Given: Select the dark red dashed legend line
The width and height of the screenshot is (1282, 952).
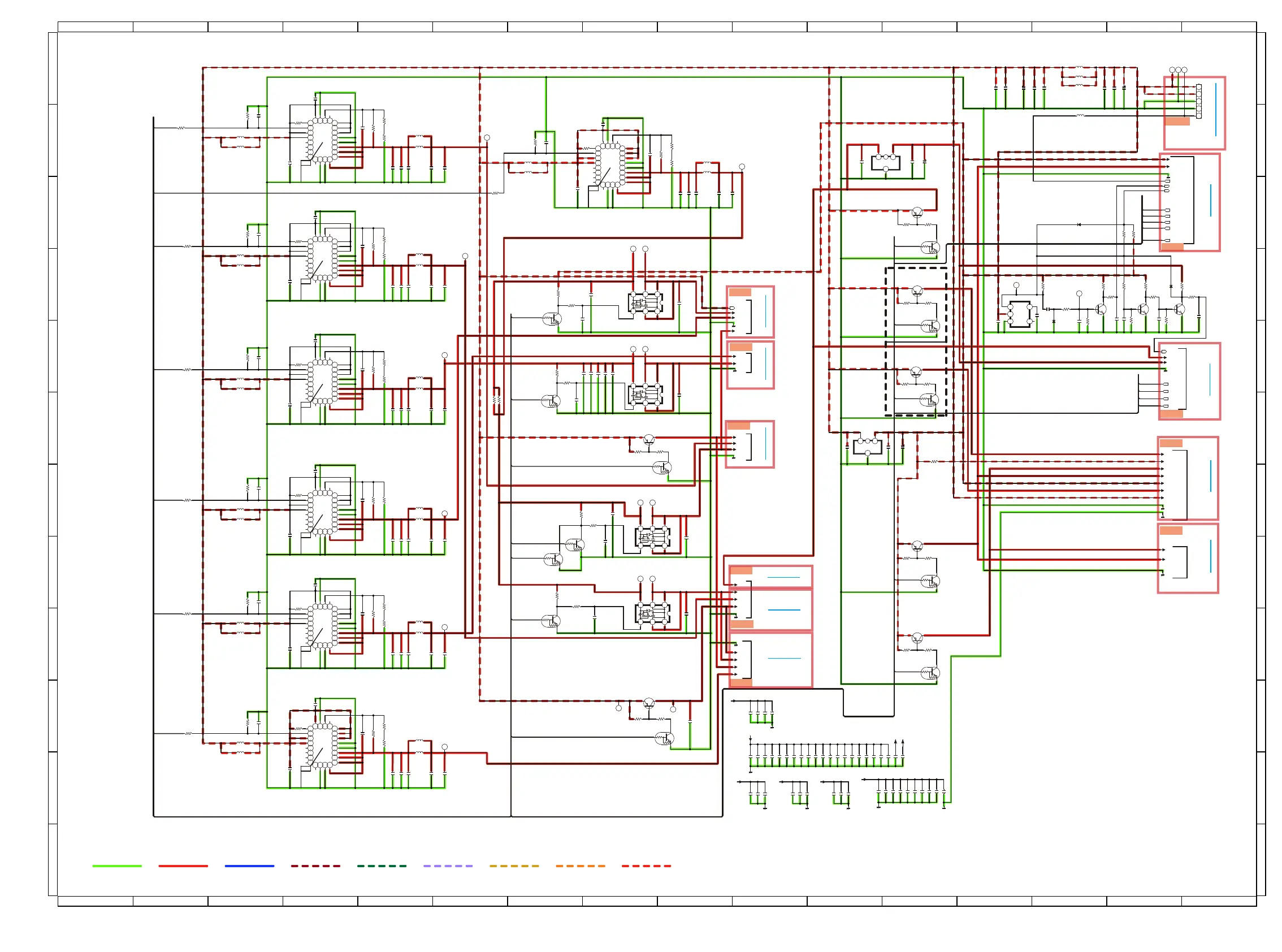Looking at the screenshot, I should (316, 866).
